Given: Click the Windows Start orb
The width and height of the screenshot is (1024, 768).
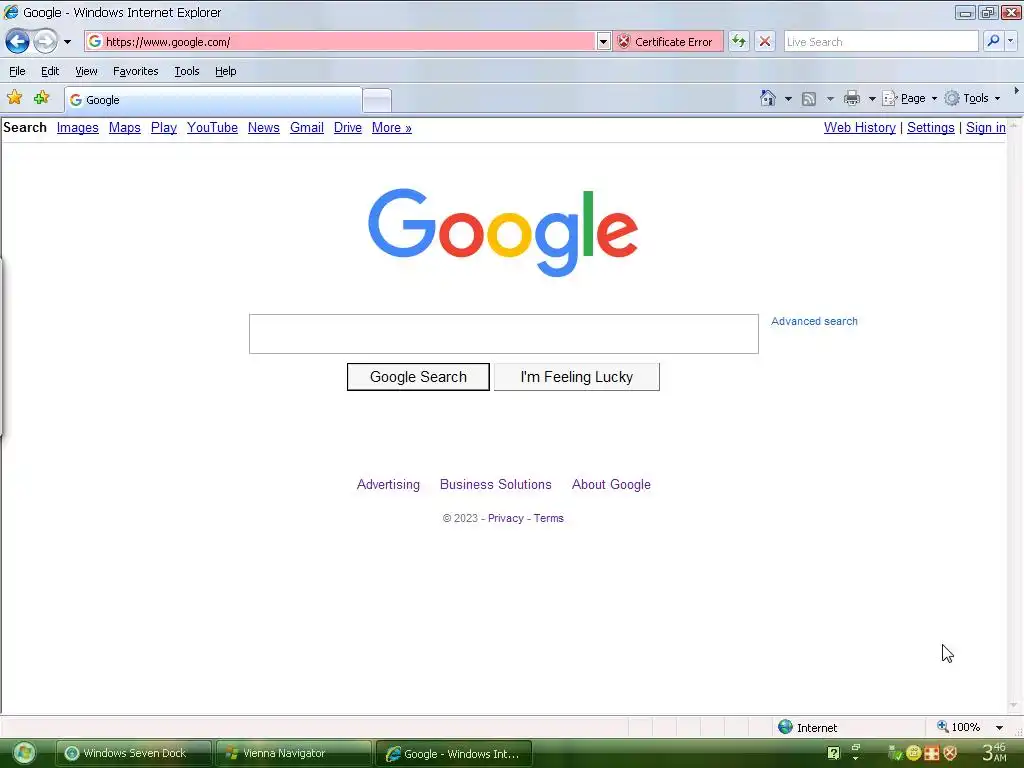Looking at the screenshot, I should click(x=24, y=753).
